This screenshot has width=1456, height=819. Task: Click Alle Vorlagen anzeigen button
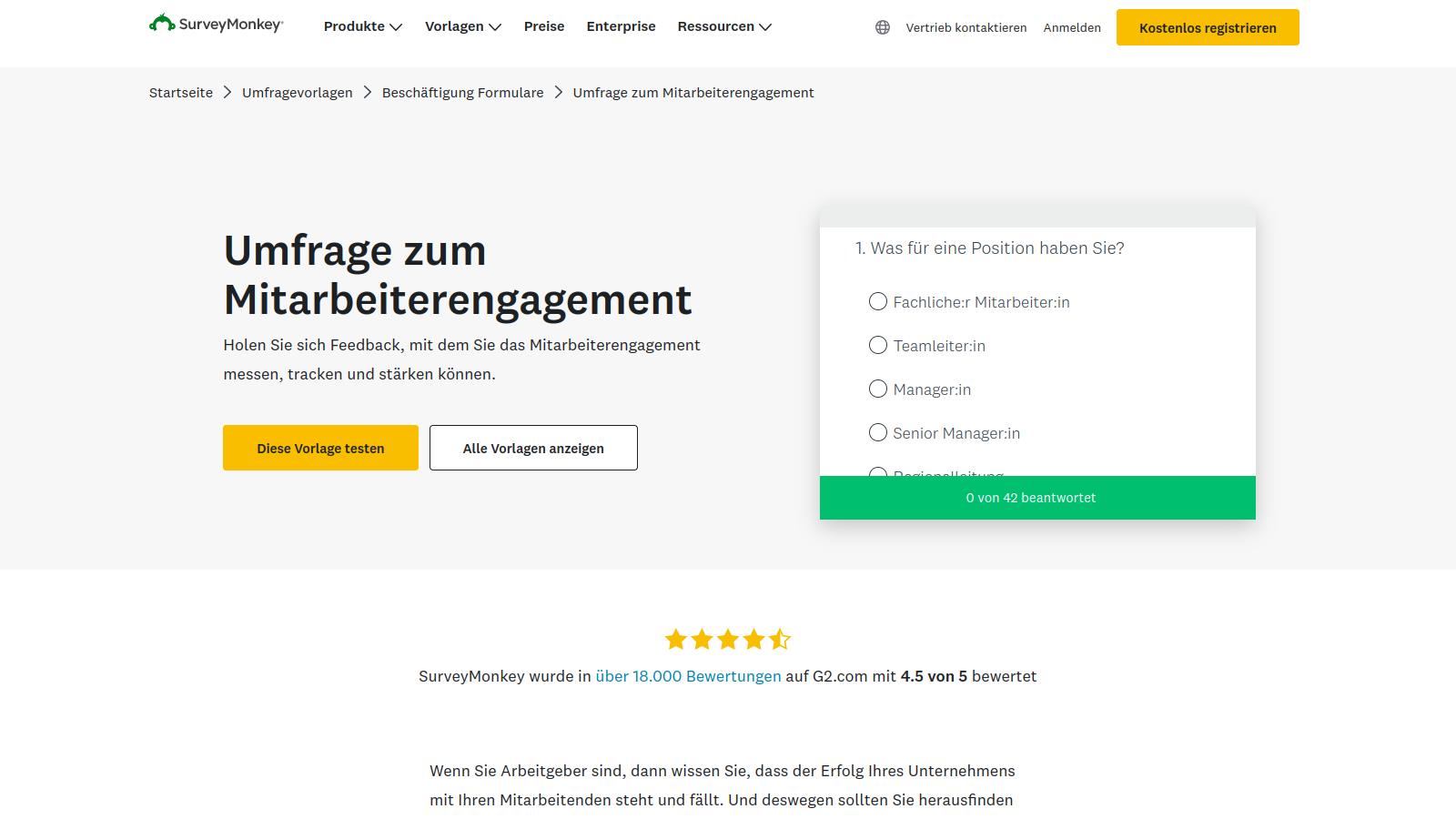[533, 448]
